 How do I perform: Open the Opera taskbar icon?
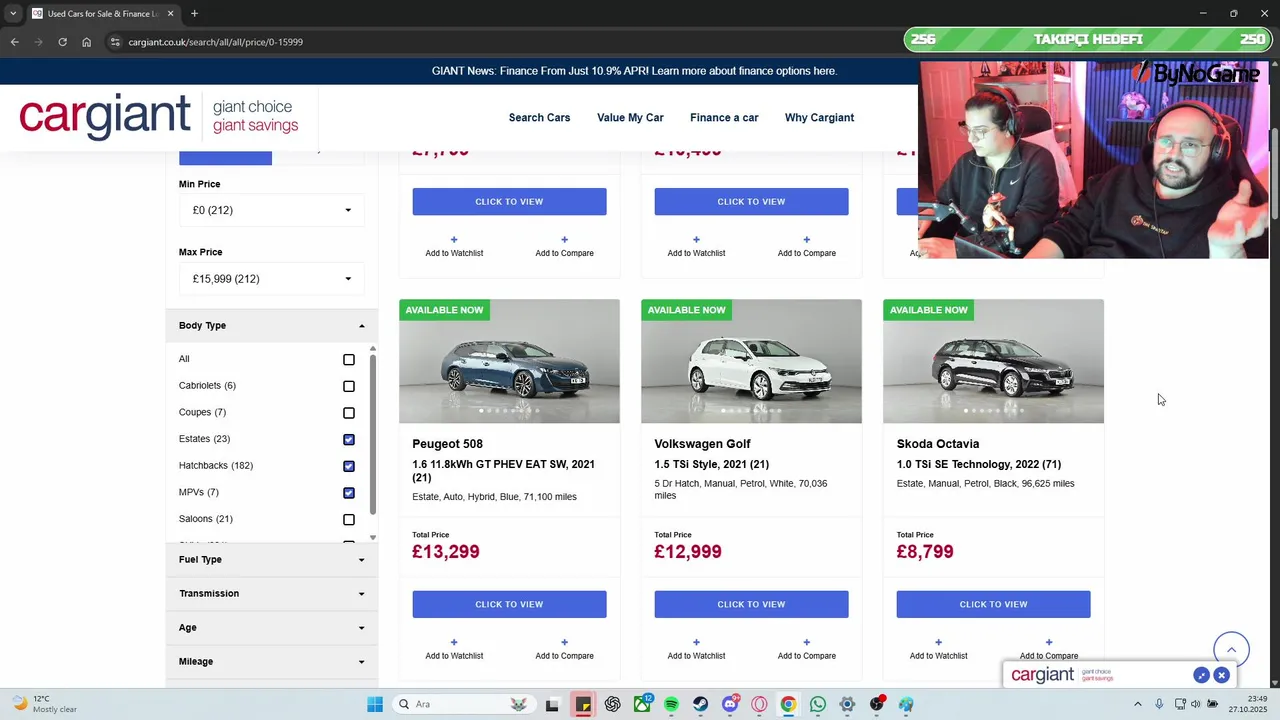click(x=759, y=704)
